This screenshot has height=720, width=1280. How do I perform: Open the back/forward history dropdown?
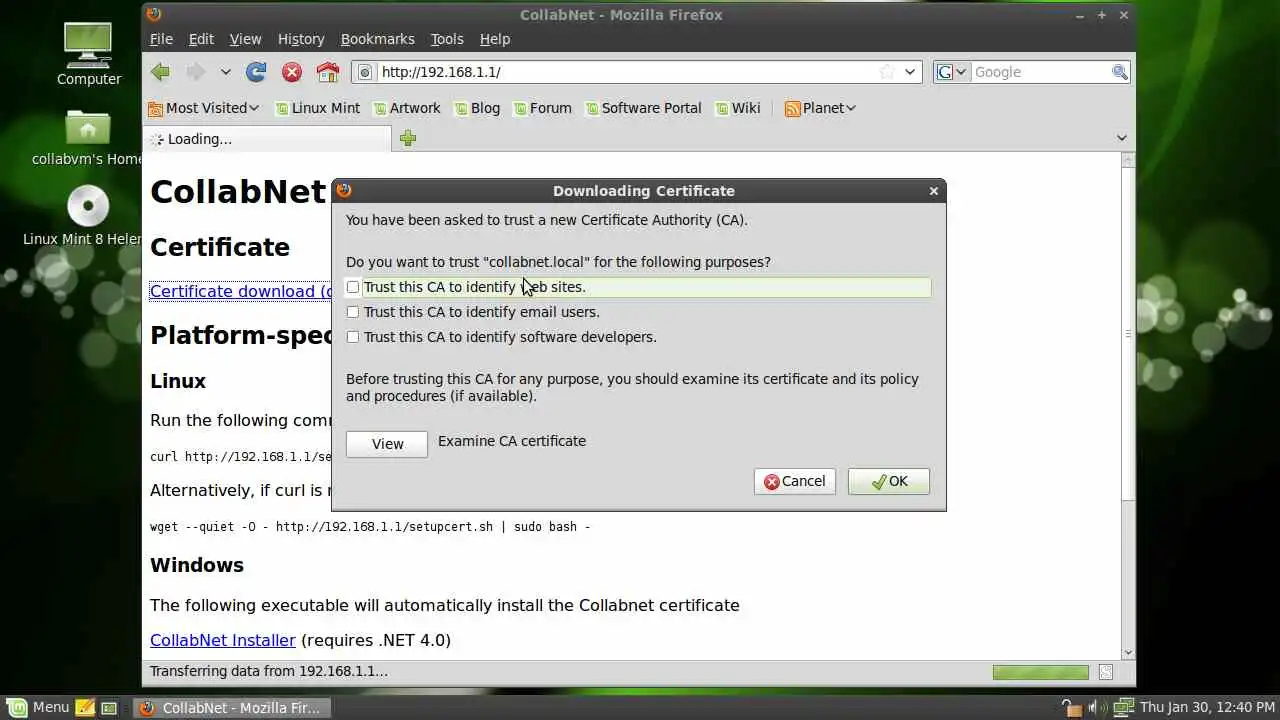click(225, 72)
